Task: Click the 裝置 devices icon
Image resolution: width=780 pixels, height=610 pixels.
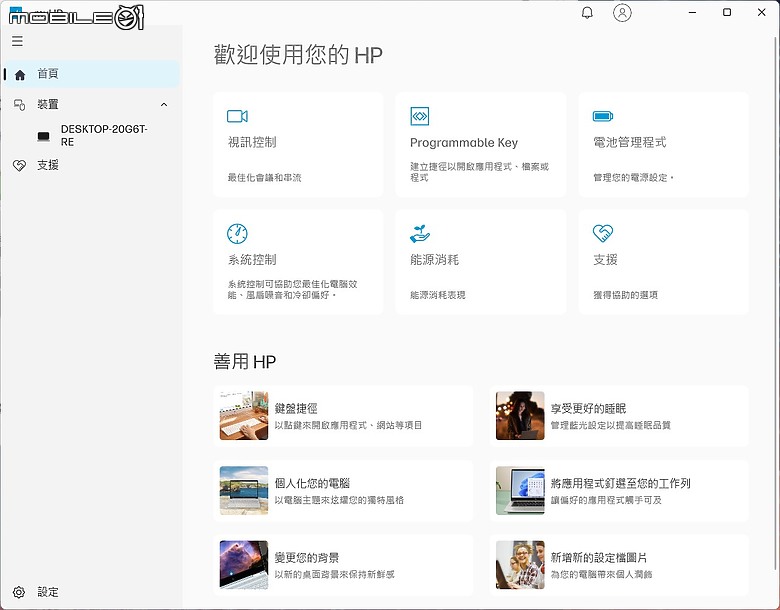Action: tap(19, 105)
